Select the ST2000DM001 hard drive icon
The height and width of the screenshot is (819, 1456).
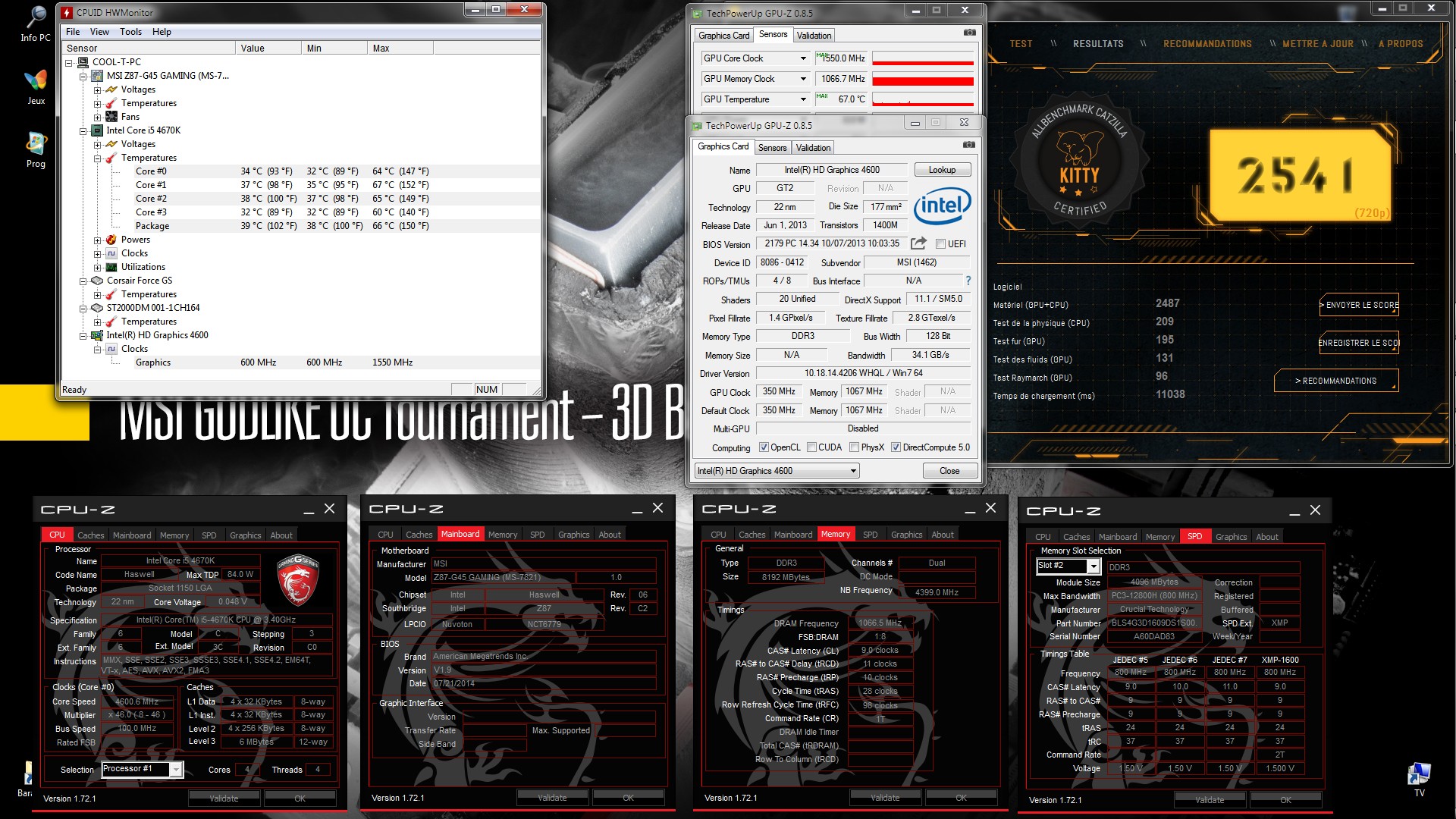[x=97, y=308]
